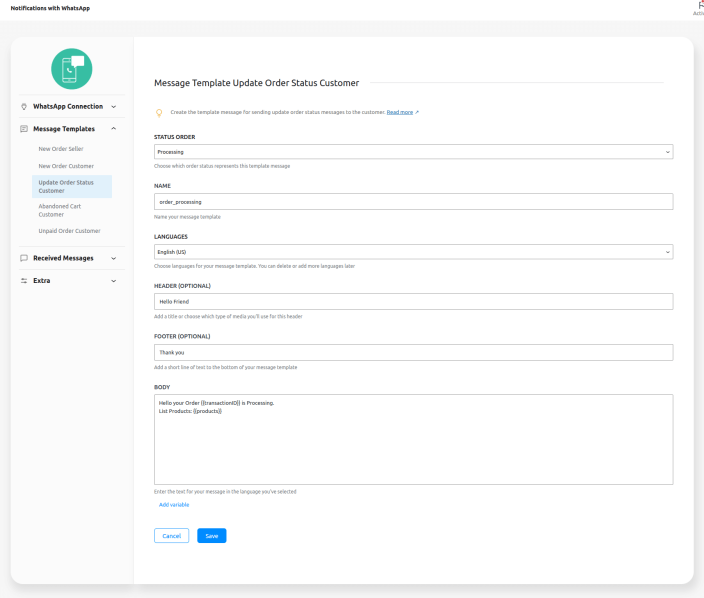Screen dimensions: 704x598
Task: Save the message template
Action: [212, 536]
